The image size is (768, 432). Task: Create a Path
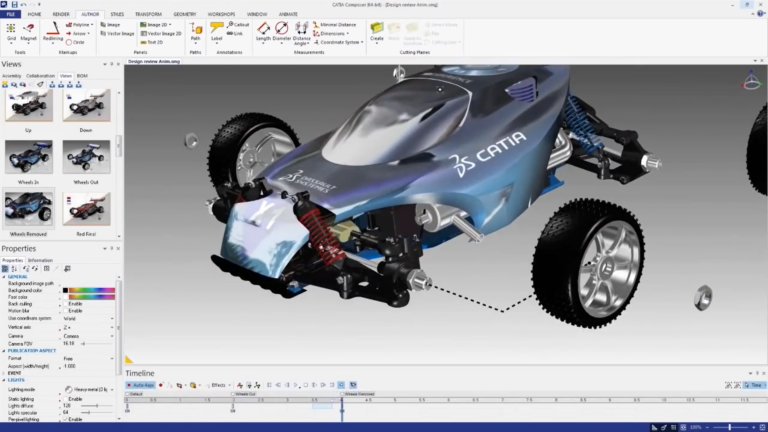point(195,32)
